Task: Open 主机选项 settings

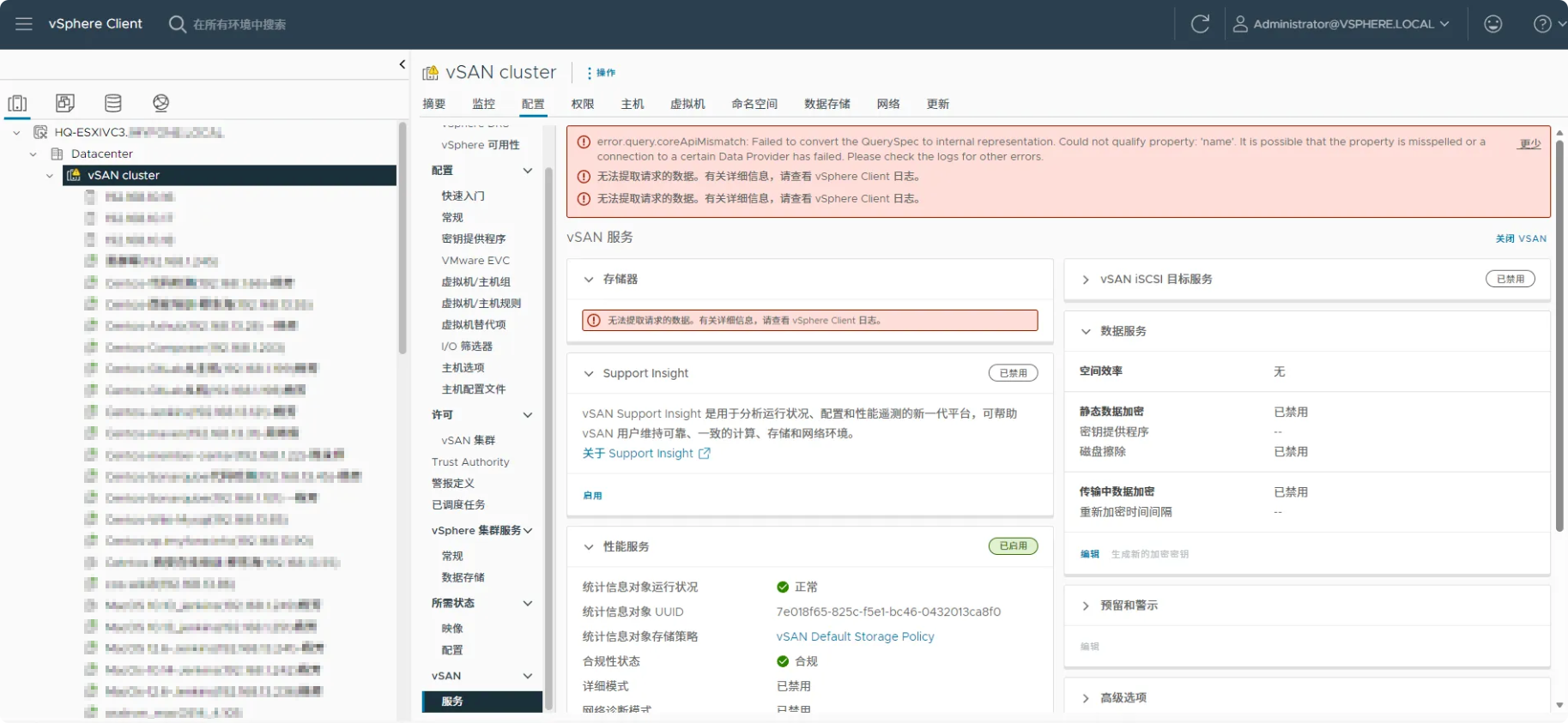Action: click(463, 367)
